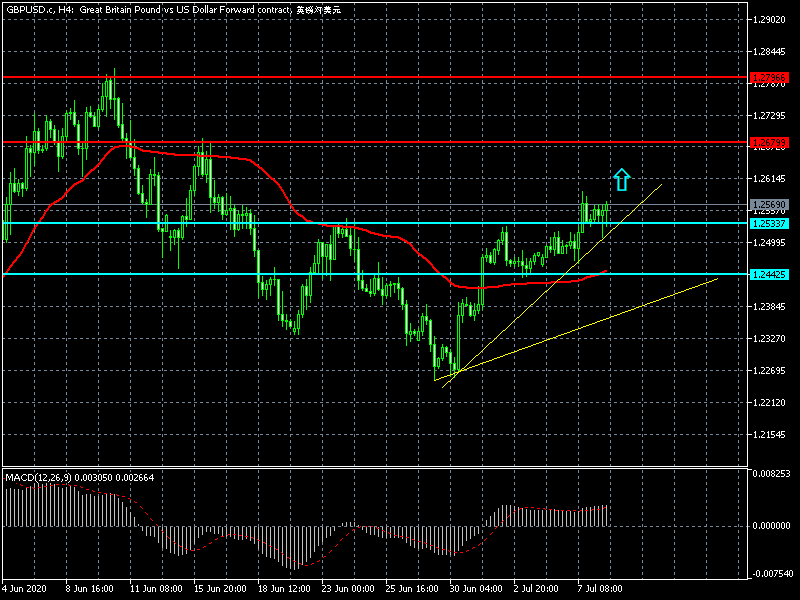Click the 1.23845 price scale label
Screen dimensions: 800x600
coord(769,306)
